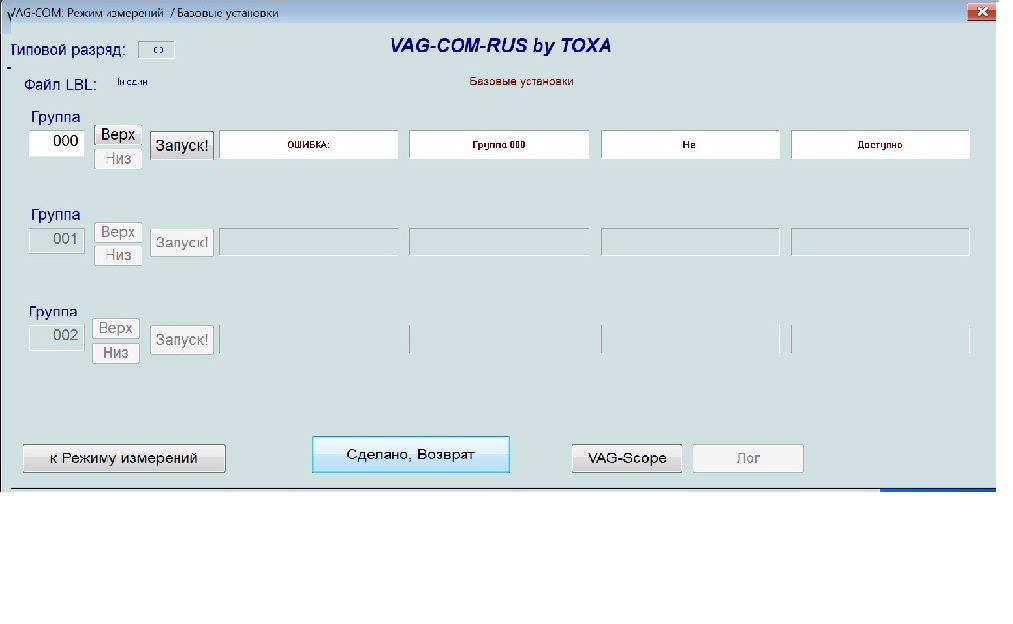This screenshot has height=624, width=1013.
Task: Open VAG-Scope
Action: tap(627, 459)
